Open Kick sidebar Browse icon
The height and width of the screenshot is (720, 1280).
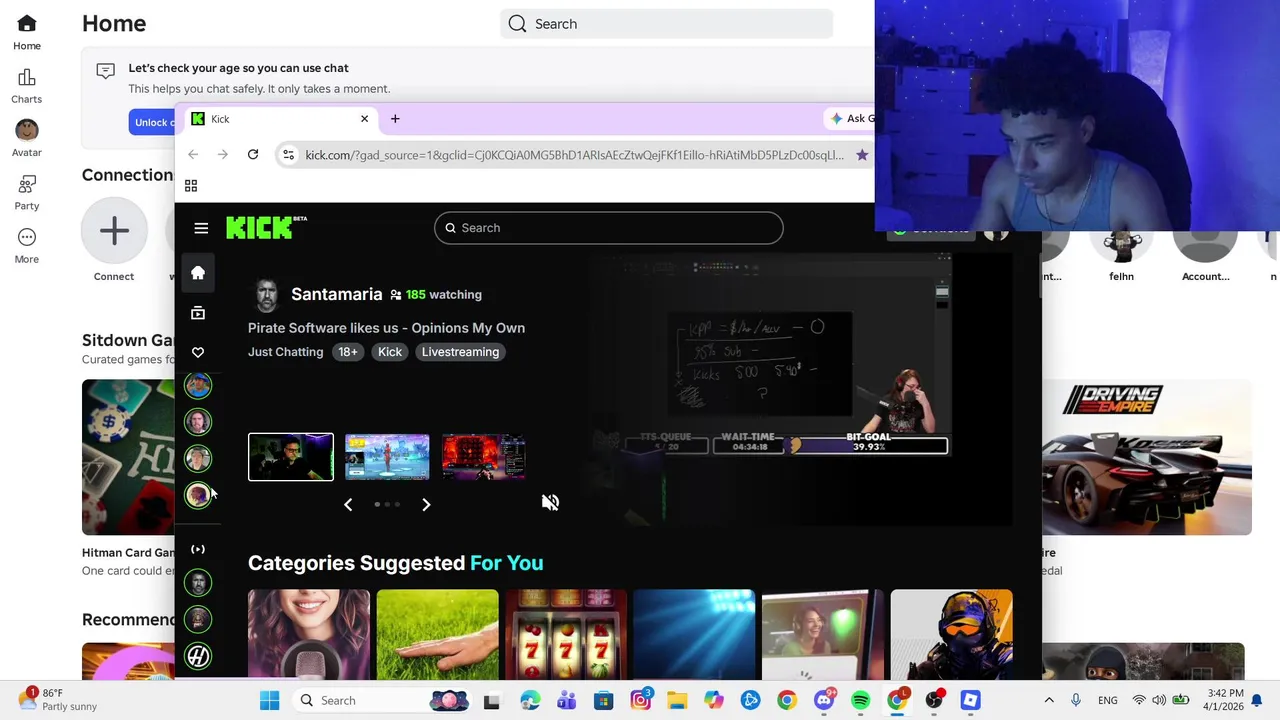[x=198, y=313]
